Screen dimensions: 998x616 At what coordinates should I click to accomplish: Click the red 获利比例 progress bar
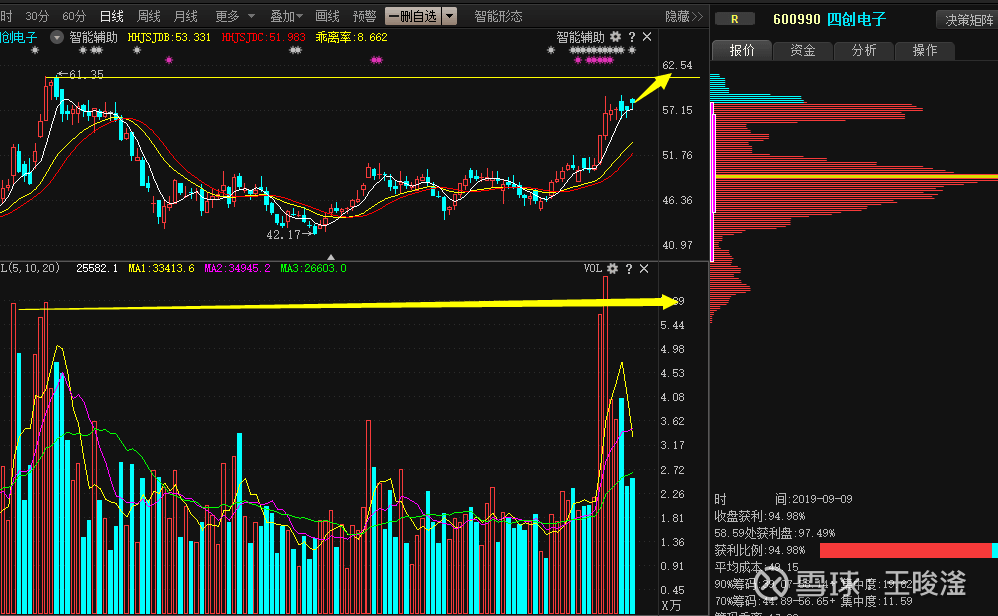click(906, 550)
